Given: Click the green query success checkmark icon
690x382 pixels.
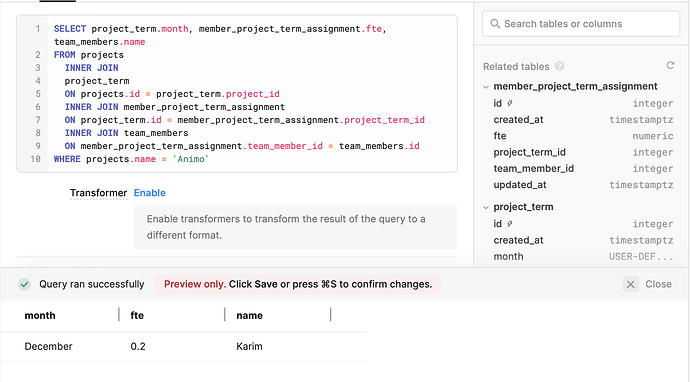Looking at the screenshot, I should point(25,284).
